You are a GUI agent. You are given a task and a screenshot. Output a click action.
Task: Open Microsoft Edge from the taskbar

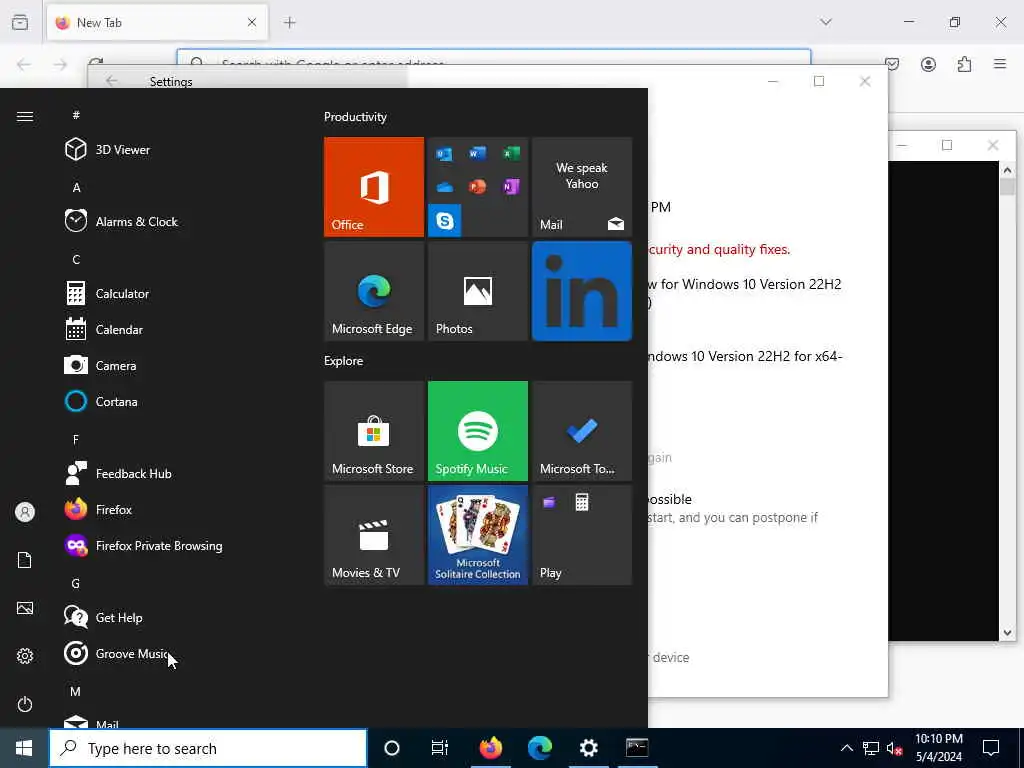pos(539,748)
